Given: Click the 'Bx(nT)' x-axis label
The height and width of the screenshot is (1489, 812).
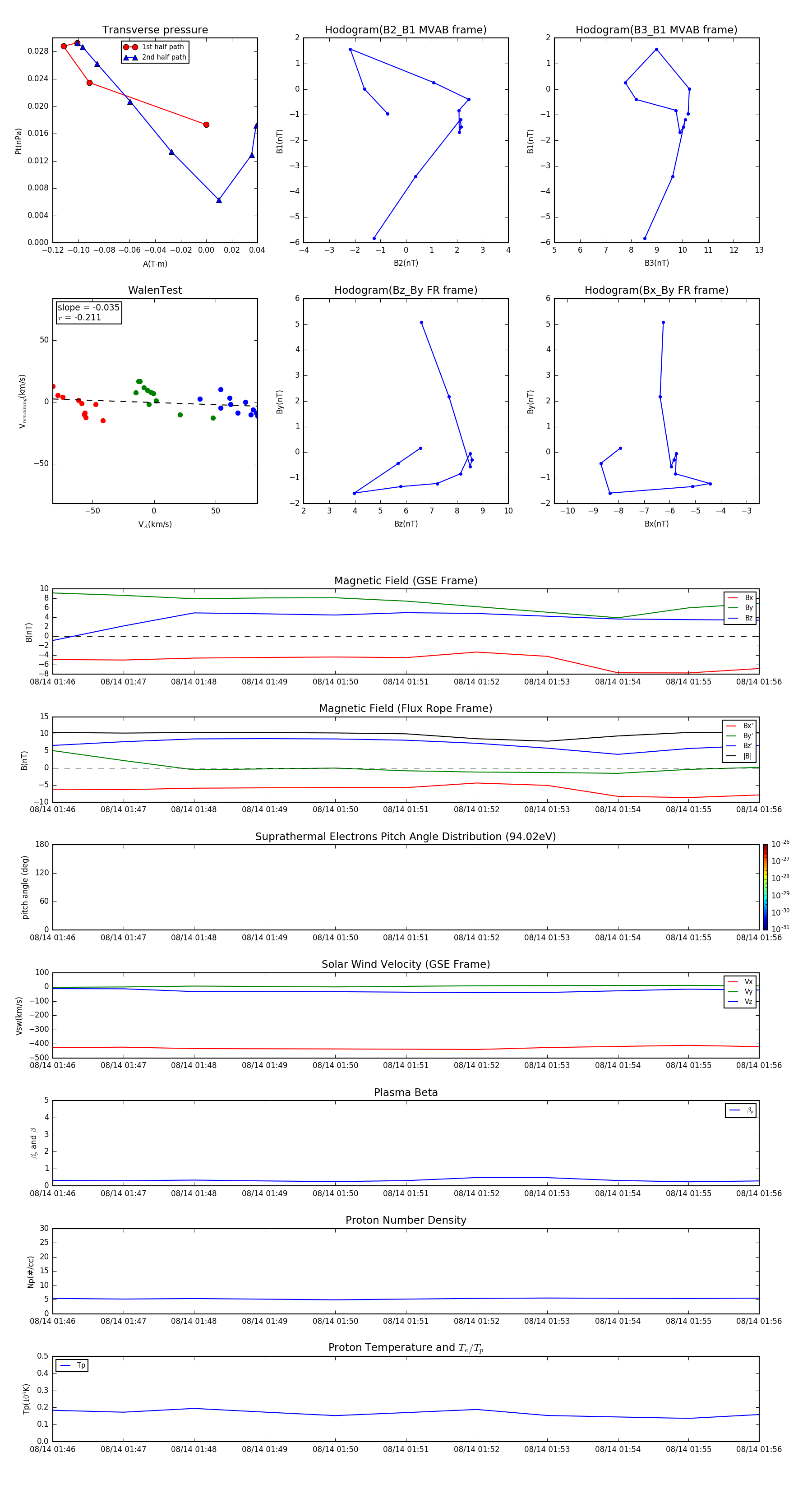Looking at the screenshot, I should coord(656,524).
